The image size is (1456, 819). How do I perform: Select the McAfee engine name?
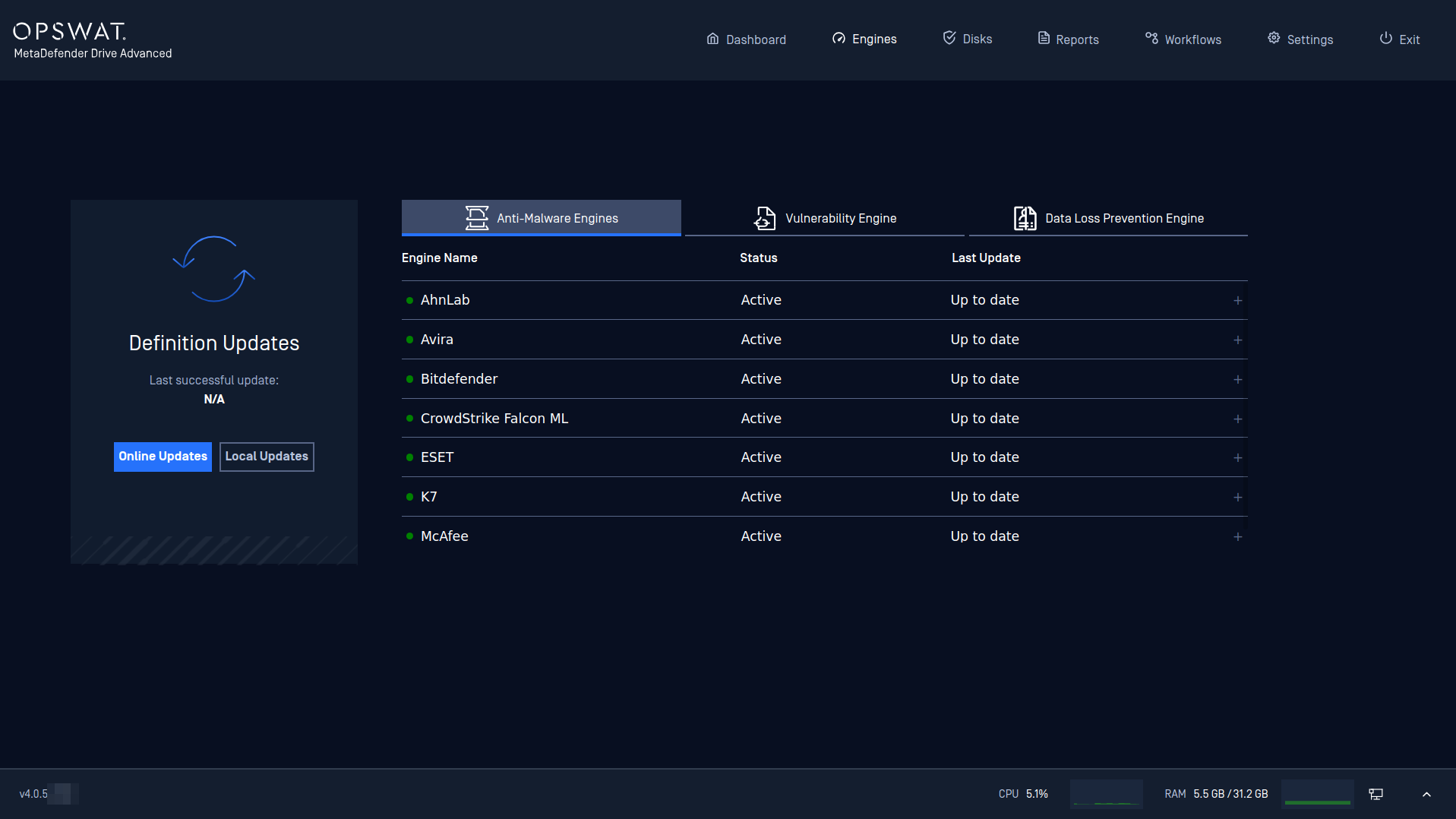pyautogui.click(x=444, y=536)
